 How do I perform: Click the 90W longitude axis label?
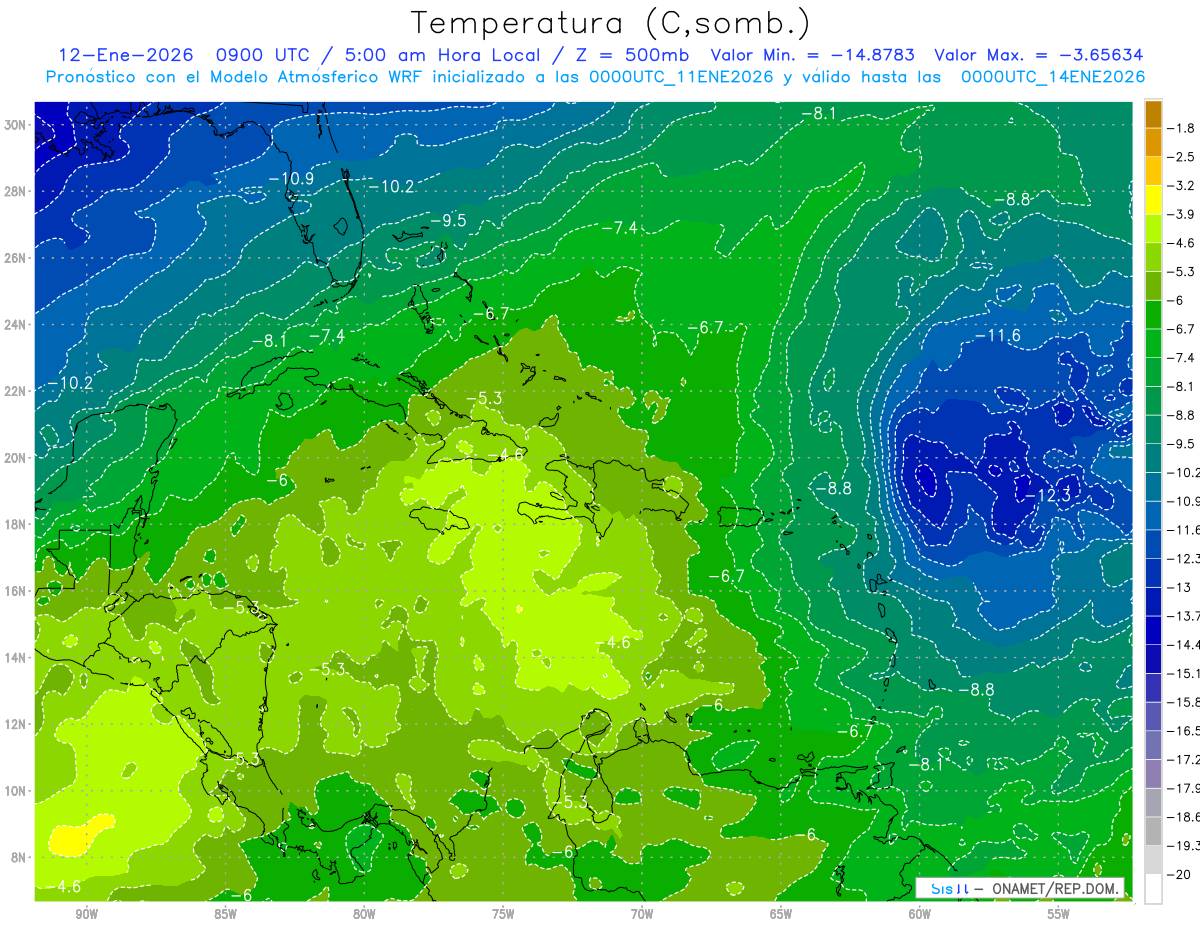coord(86,914)
